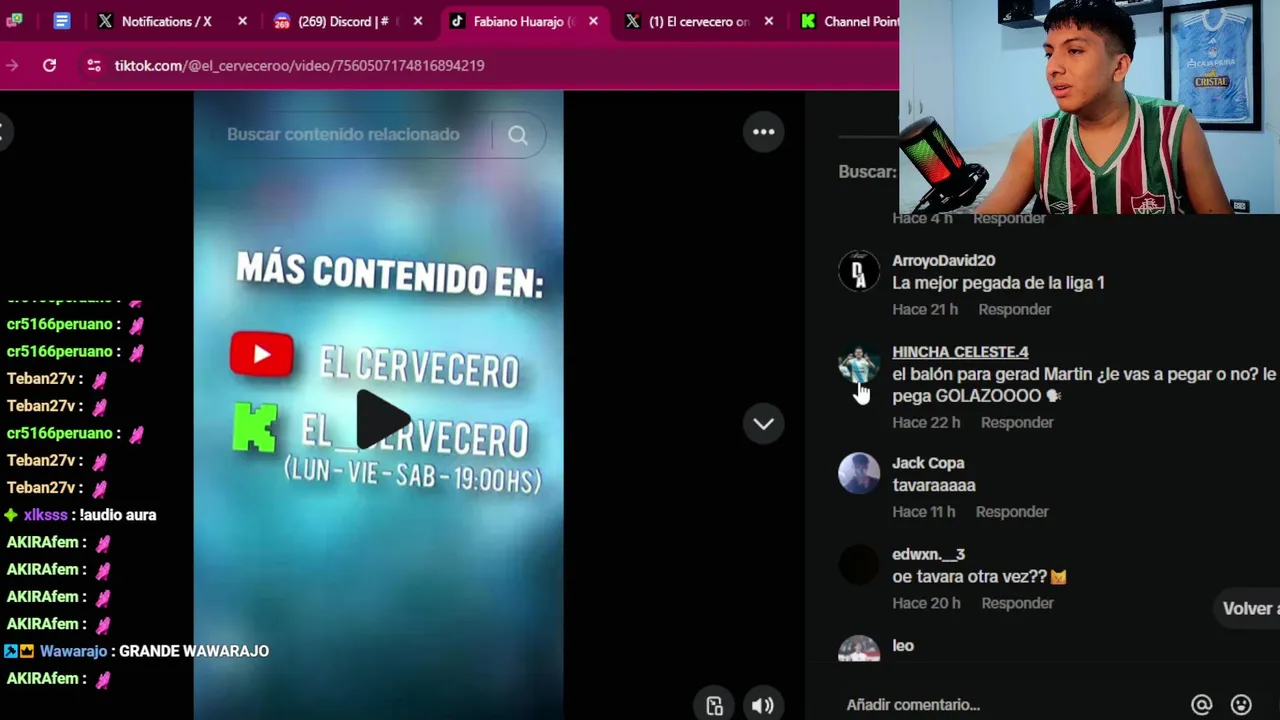Click the TikTok URL address bar
Viewport: 1280px width, 720px height.
pyautogui.click(x=299, y=65)
